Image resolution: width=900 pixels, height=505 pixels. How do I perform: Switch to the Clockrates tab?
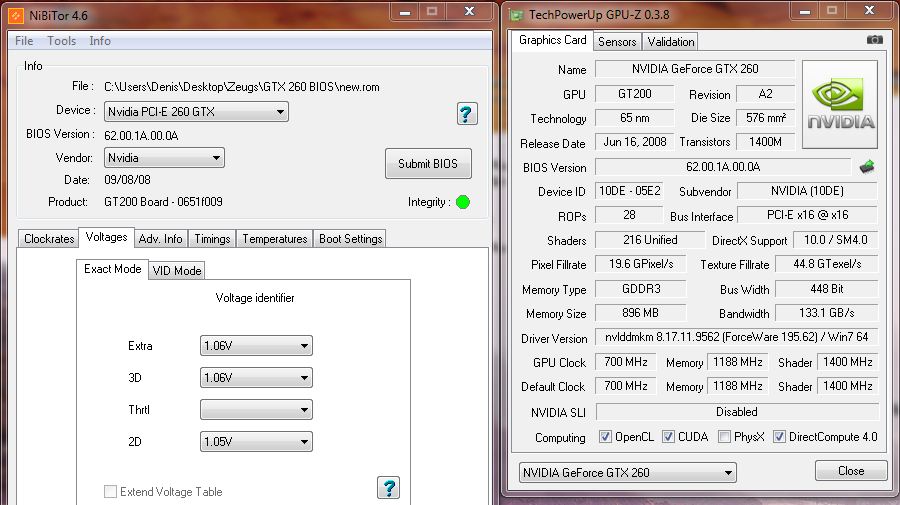(49, 239)
